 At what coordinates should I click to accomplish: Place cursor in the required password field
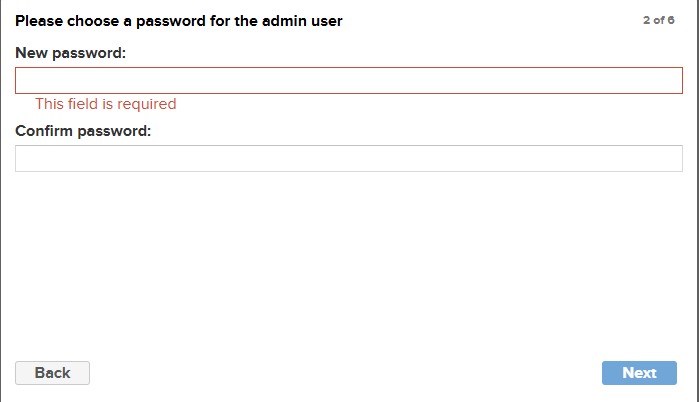(348, 81)
